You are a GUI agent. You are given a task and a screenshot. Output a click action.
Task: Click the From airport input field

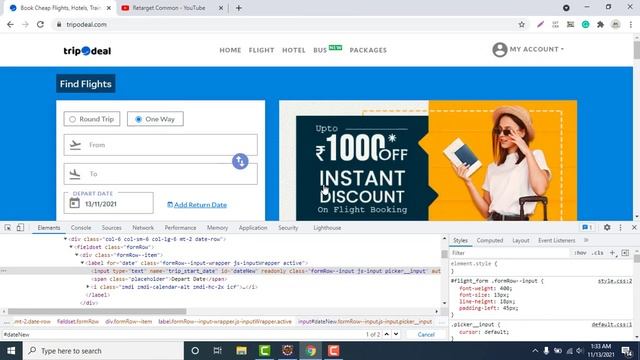coord(160,145)
